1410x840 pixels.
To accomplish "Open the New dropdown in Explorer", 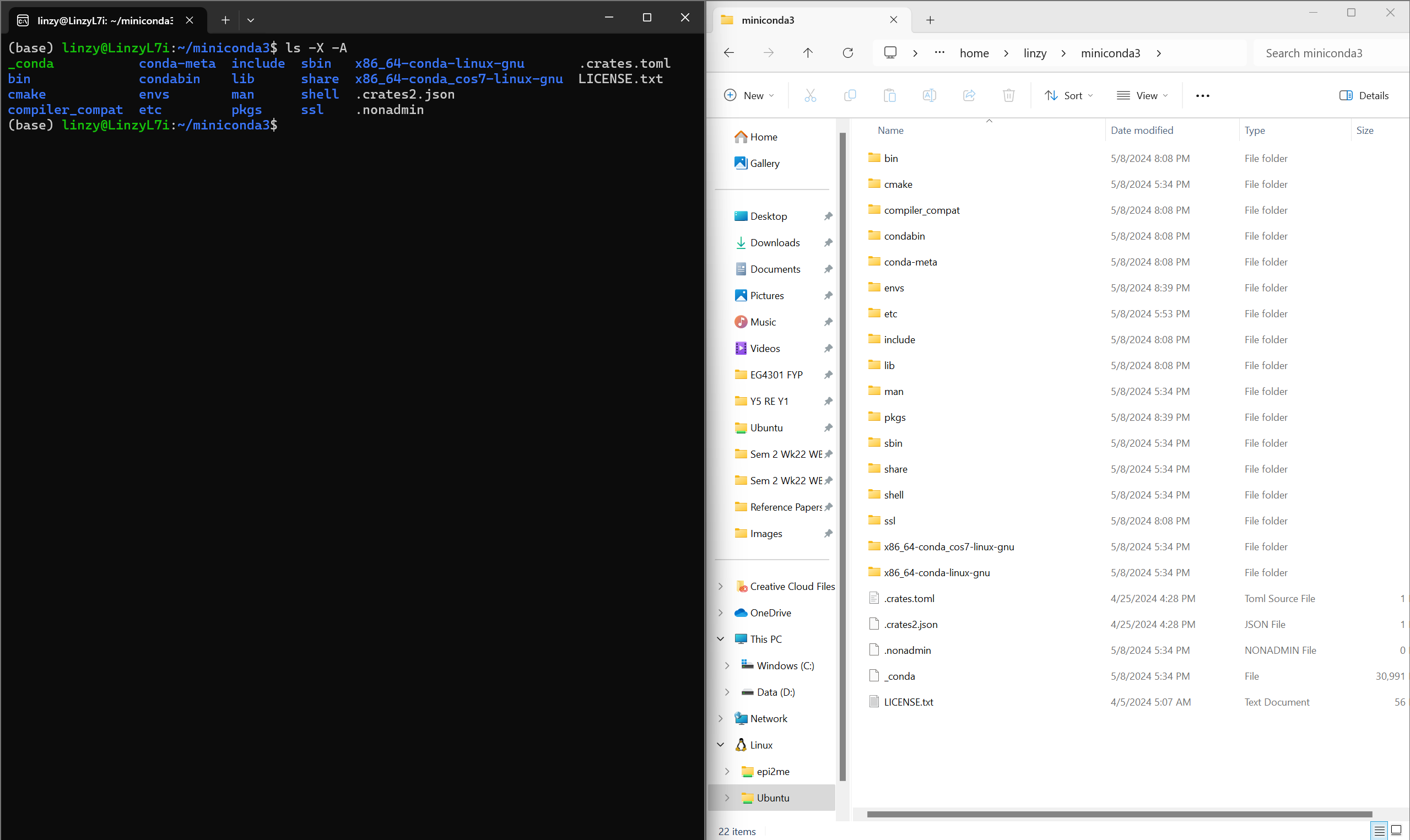I will [749, 96].
